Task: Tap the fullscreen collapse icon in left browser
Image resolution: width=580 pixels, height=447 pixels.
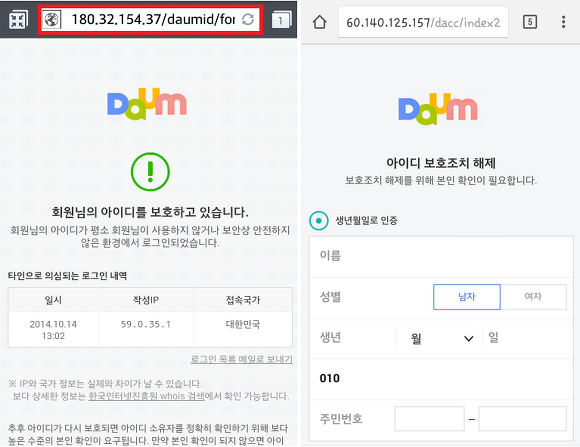Action: pos(17,20)
